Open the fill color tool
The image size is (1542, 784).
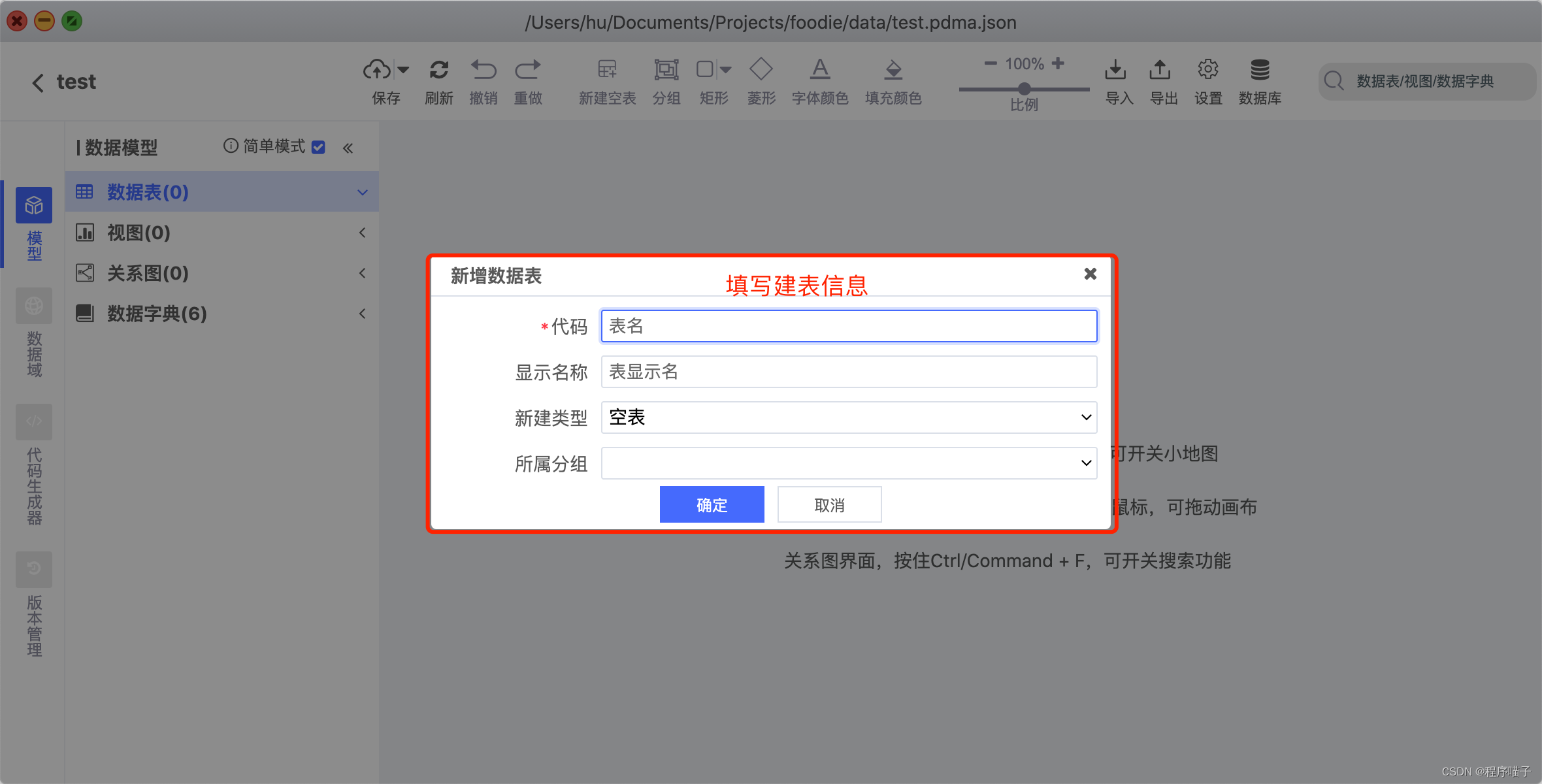893,69
